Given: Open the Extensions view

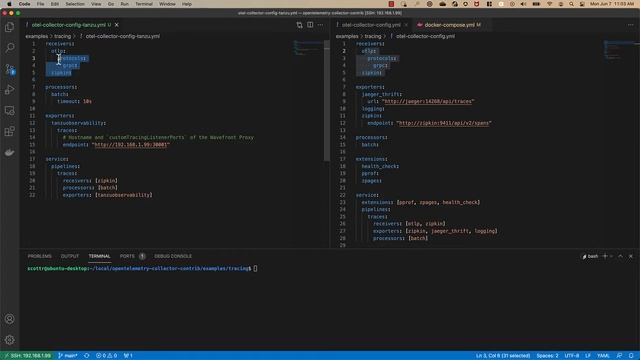Looking at the screenshot, I should pos(9,131).
